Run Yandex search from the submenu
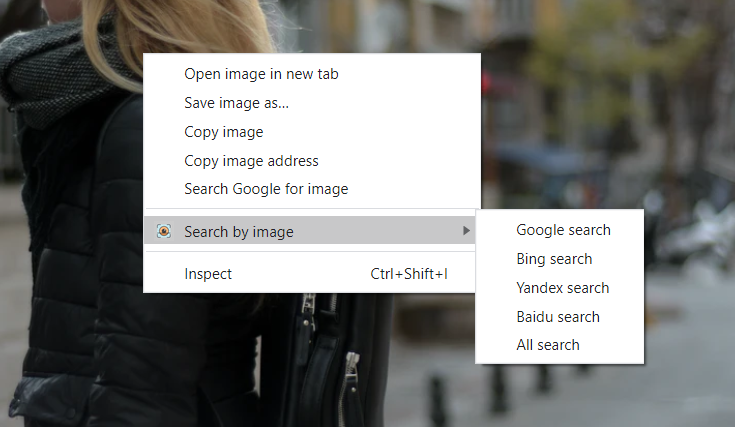 point(562,288)
